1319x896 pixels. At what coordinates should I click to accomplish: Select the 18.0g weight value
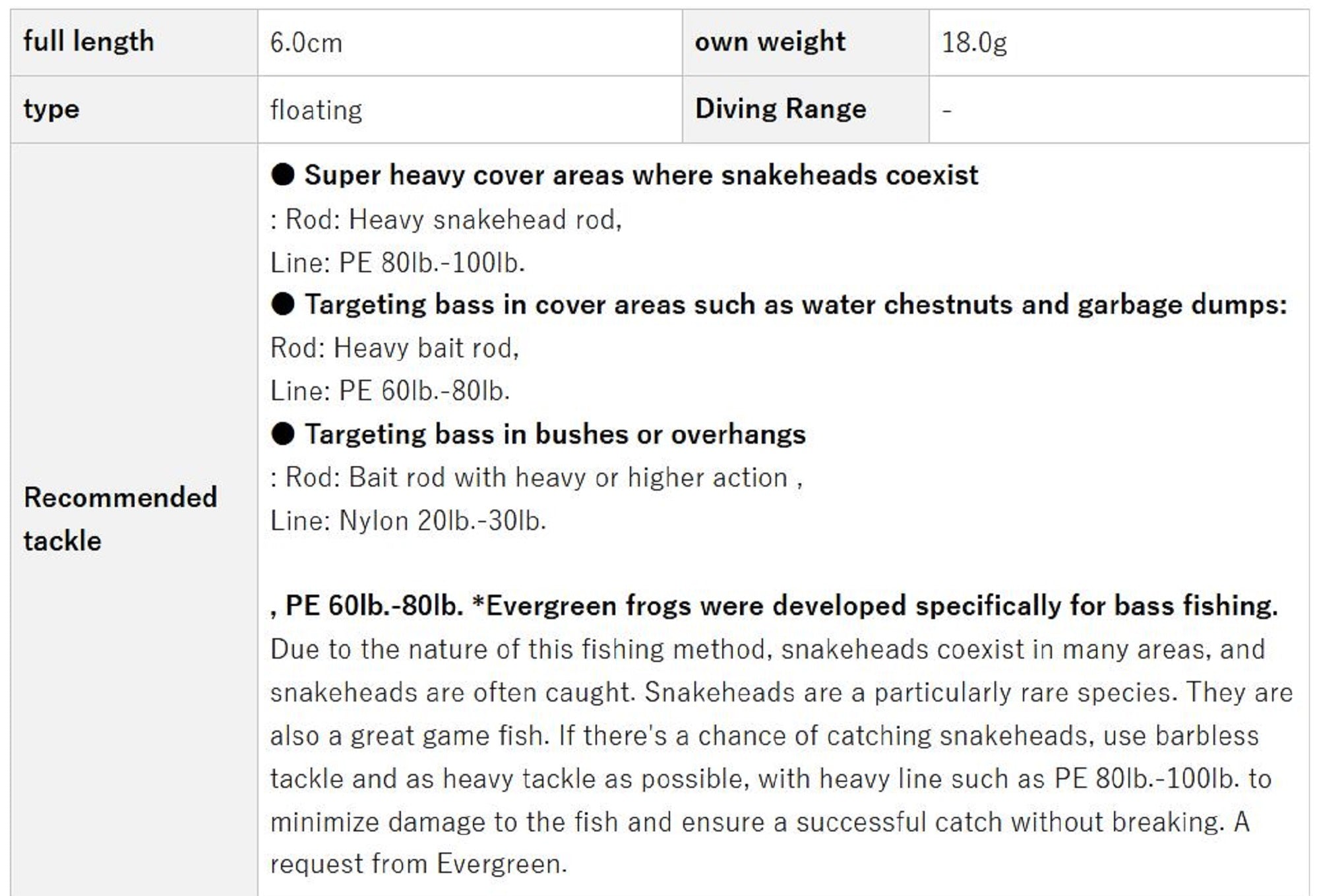click(x=974, y=44)
